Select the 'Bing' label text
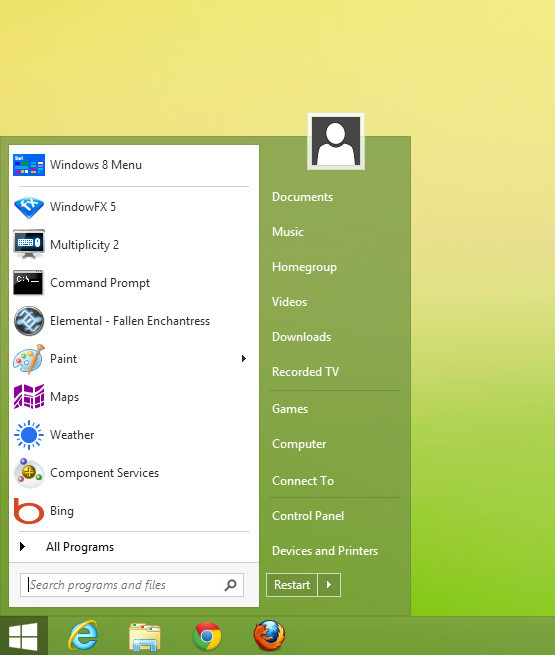 [x=62, y=511]
